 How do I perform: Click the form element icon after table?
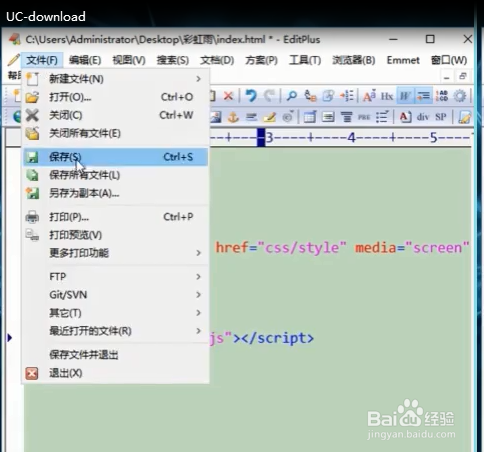[328, 117]
